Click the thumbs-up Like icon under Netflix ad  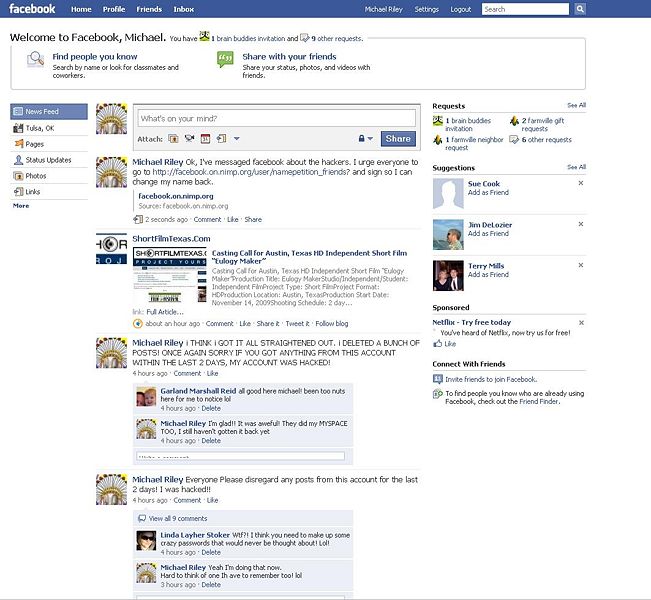pos(437,343)
